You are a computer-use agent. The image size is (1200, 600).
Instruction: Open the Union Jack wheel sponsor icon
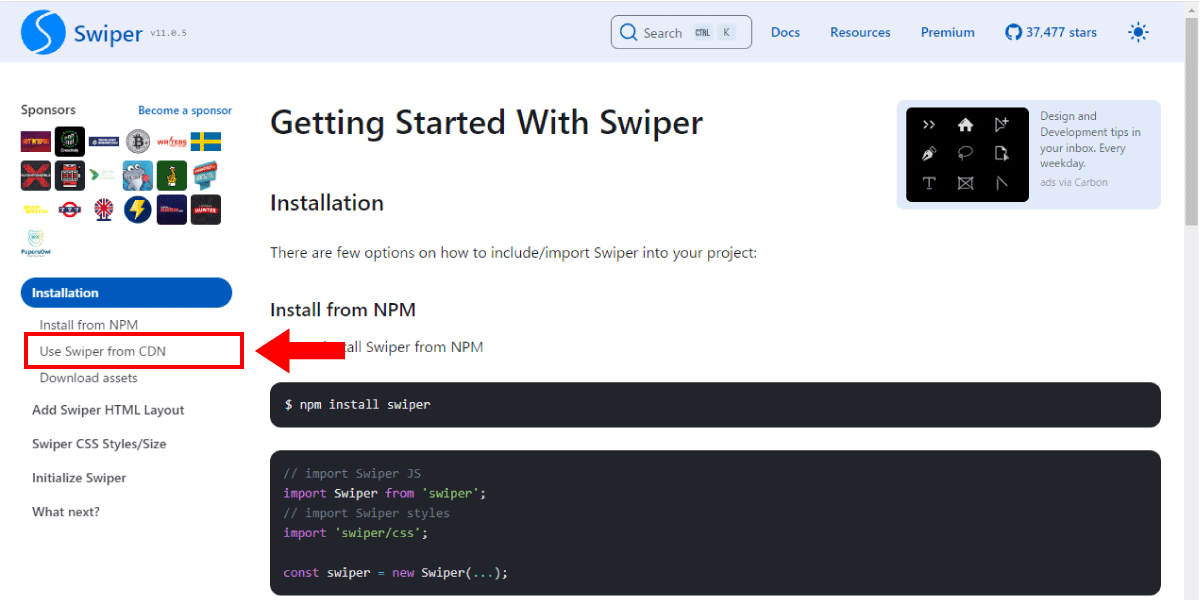point(104,210)
